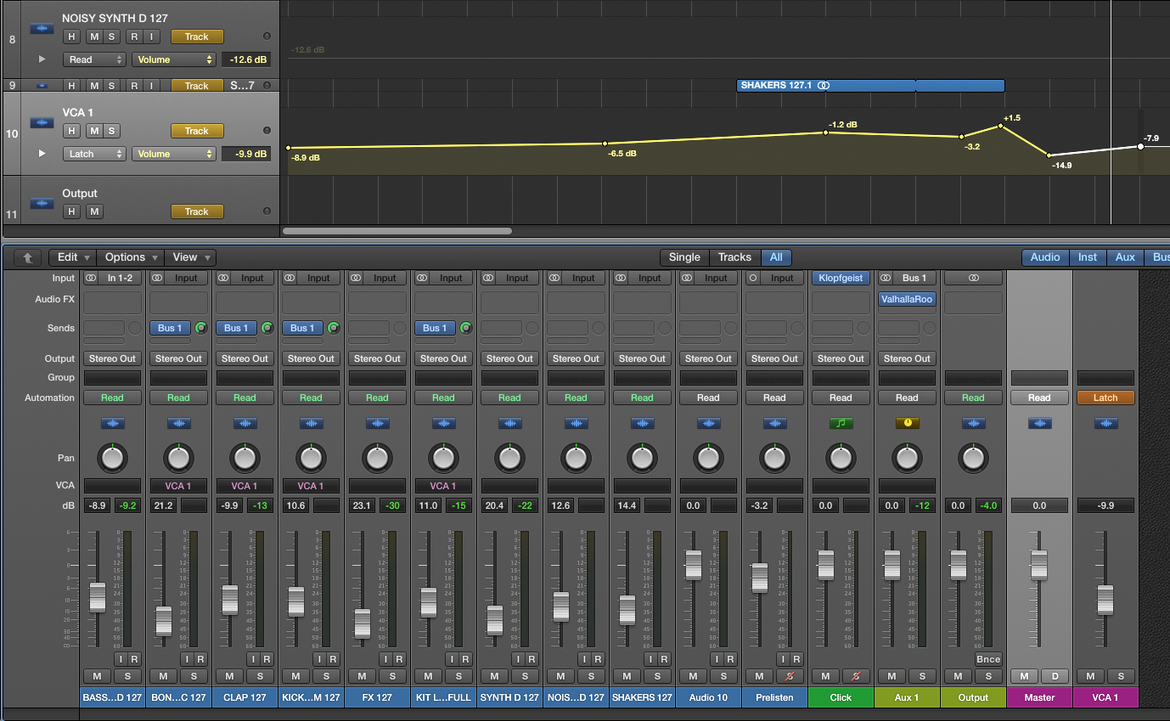This screenshot has width=1170, height=721.
Task: Click the mixer up-arrow navigation icon
Action: coord(28,258)
